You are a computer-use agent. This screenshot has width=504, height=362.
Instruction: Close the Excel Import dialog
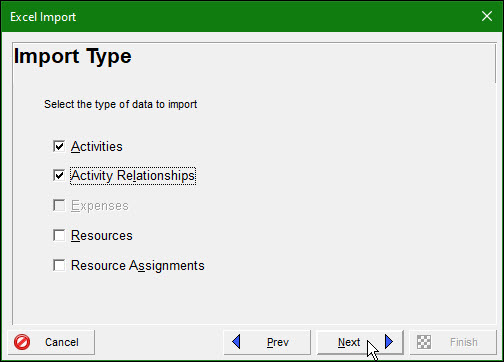(x=487, y=16)
